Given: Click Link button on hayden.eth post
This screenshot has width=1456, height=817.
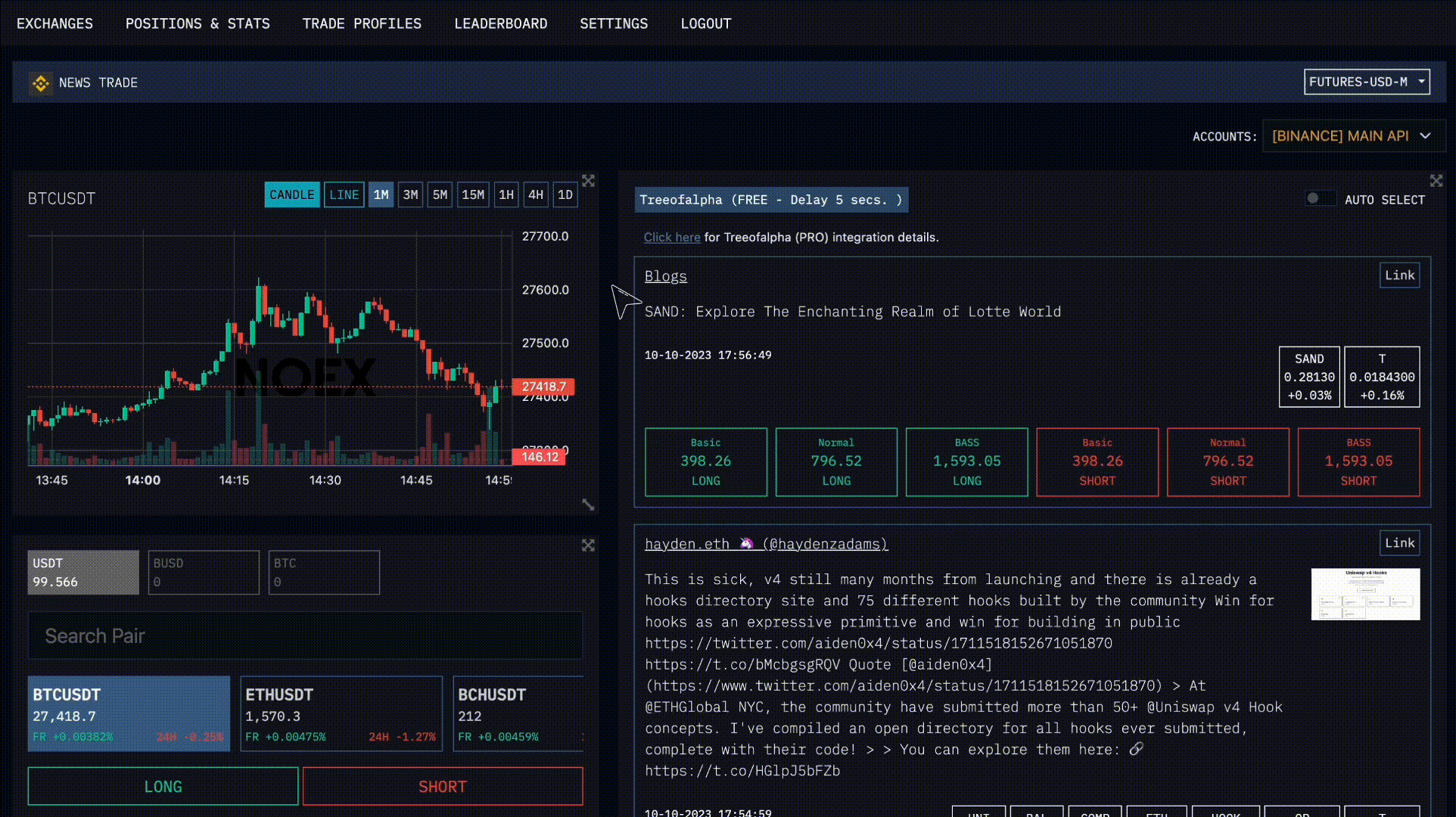Looking at the screenshot, I should point(1399,543).
